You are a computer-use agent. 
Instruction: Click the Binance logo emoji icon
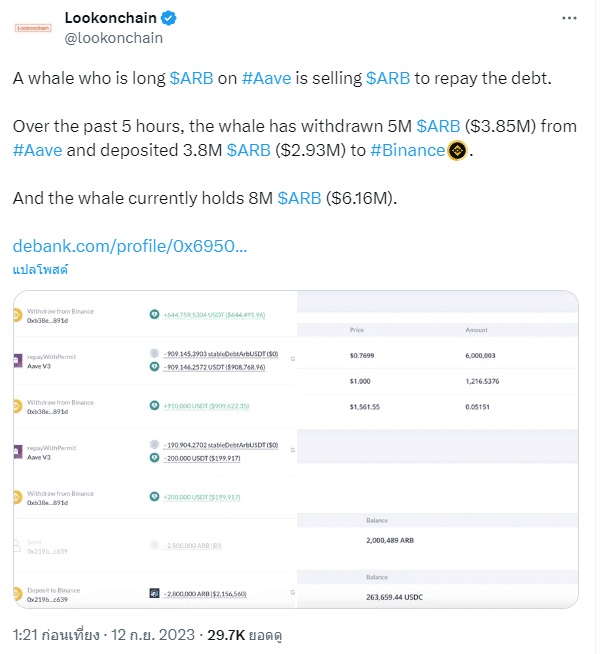pos(458,151)
